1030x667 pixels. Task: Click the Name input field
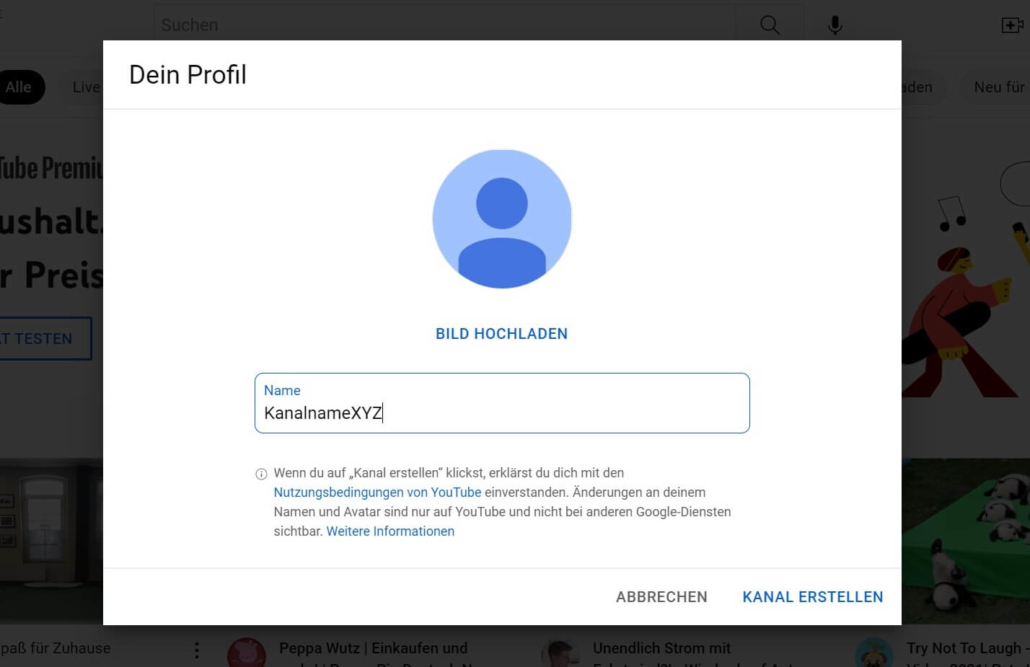pyautogui.click(x=502, y=403)
